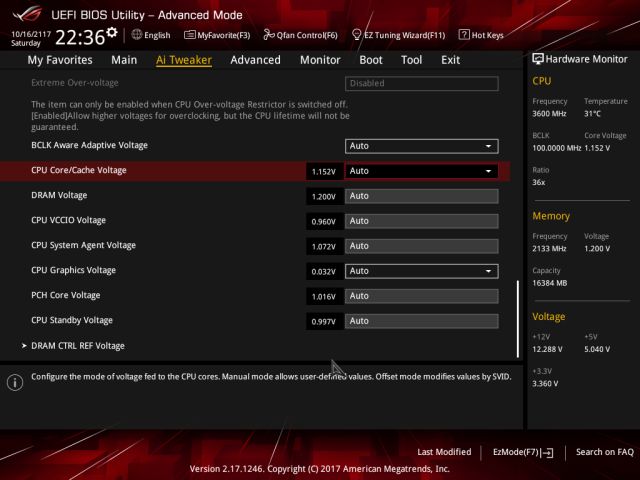The height and width of the screenshot is (480, 640).
Task: Click the CPU System Agent Voltage Auto field
Action: point(422,246)
